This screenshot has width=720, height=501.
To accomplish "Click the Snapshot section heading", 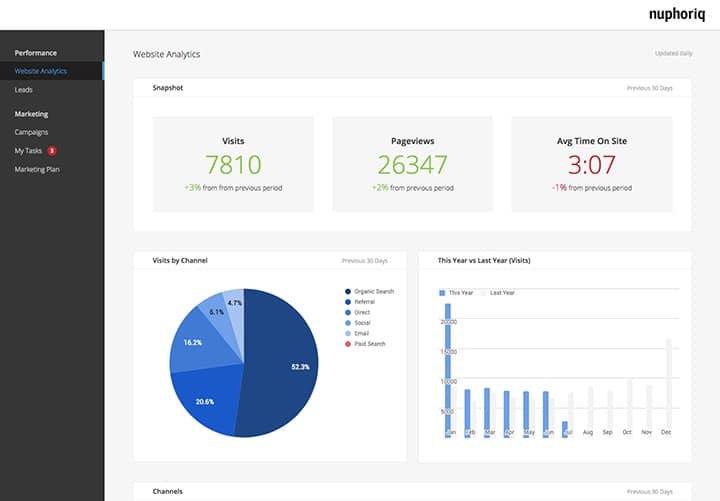I will click(x=168, y=88).
